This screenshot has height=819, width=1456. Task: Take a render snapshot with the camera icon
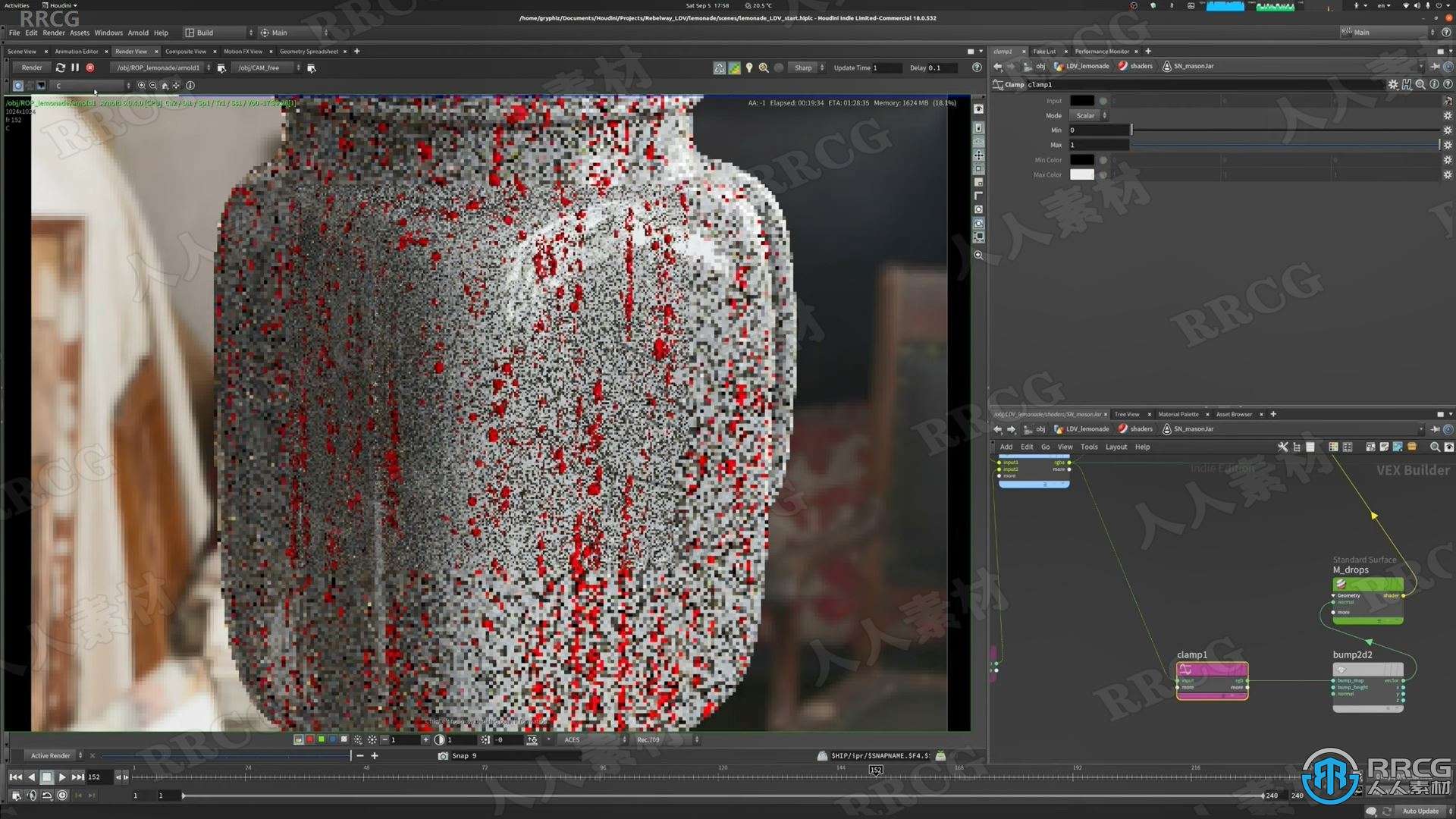pyautogui.click(x=443, y=756)
